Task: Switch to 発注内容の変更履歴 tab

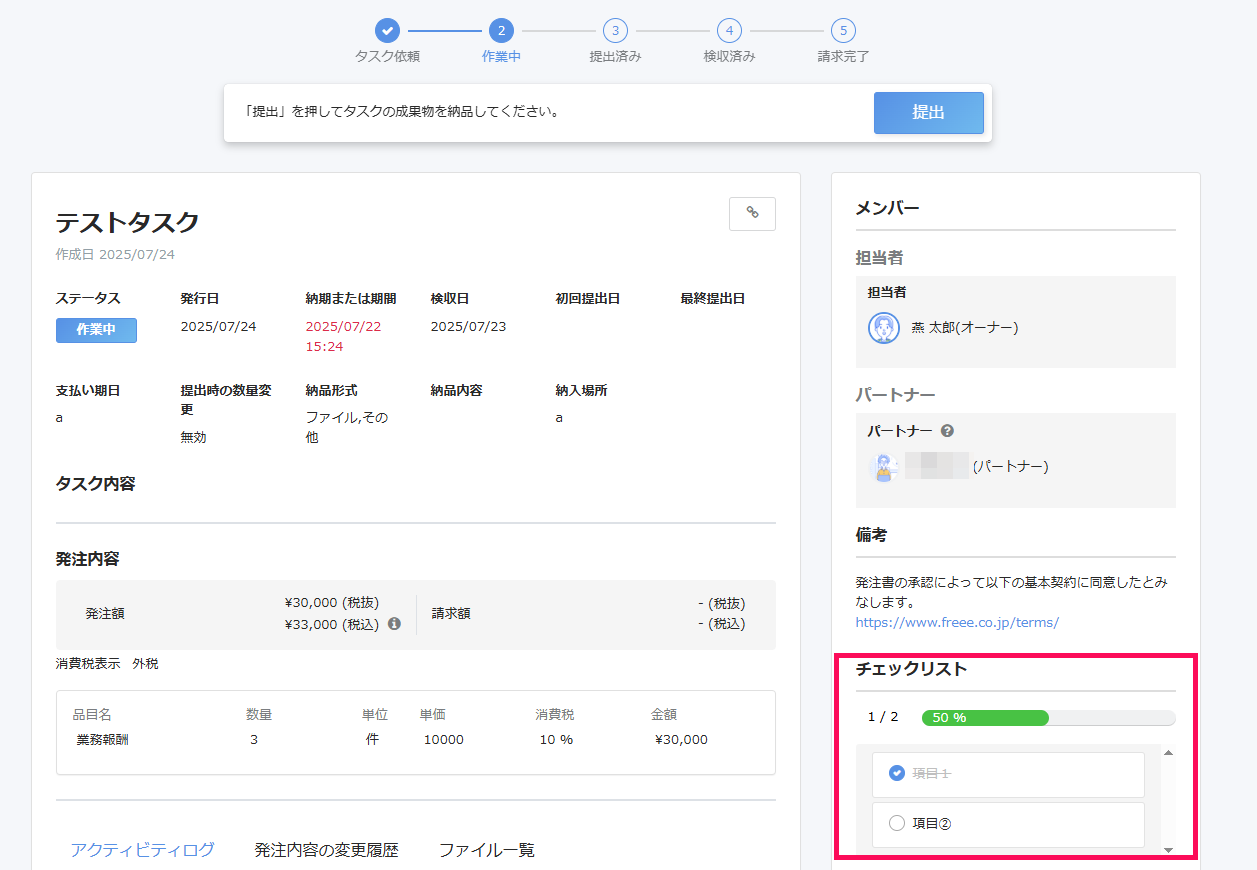Action: tap(326, 850)
